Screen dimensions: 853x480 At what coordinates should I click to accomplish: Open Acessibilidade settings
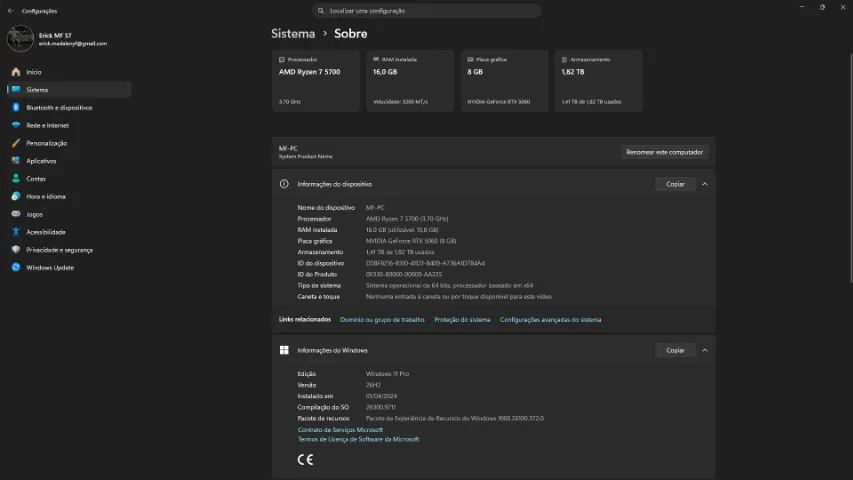pos(69,232)
